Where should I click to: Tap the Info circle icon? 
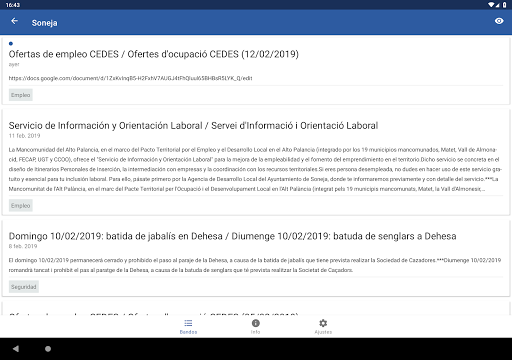pos(256,323)
